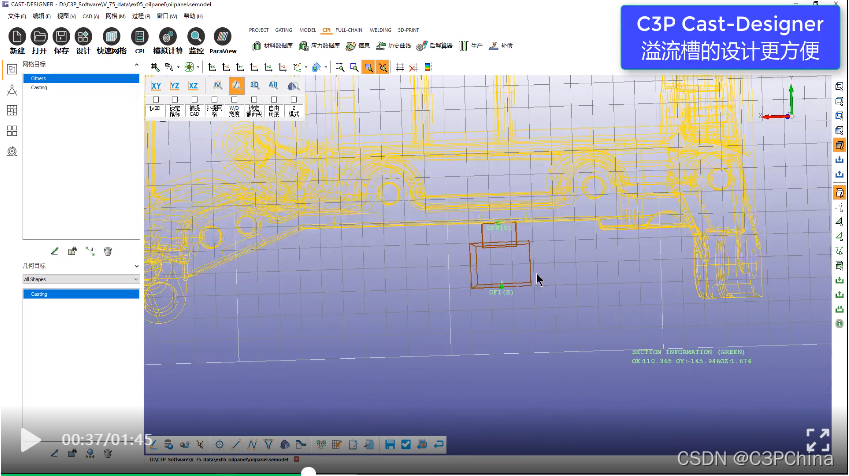Open a file with the 打开 icon

[x=39, y=37]
